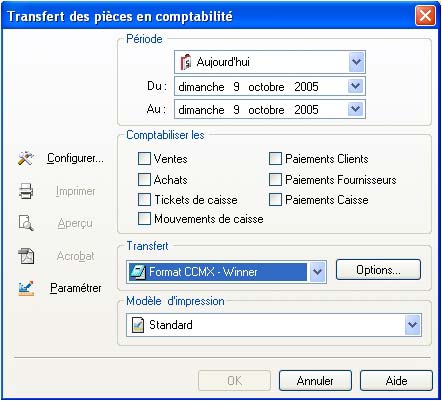Click the Aperçu magnifier preview icon
The height and width of the screenshot is (401, 442).
tap(26, 223)
